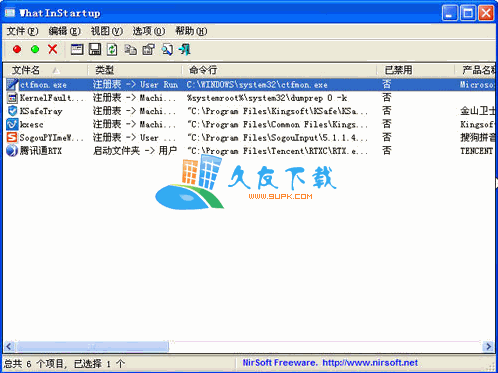Image resolution: width=498 pixels, height=373 pixels.
Task: Click the SogouPYImeW orange S icon
Action: (x=12, y=137)
